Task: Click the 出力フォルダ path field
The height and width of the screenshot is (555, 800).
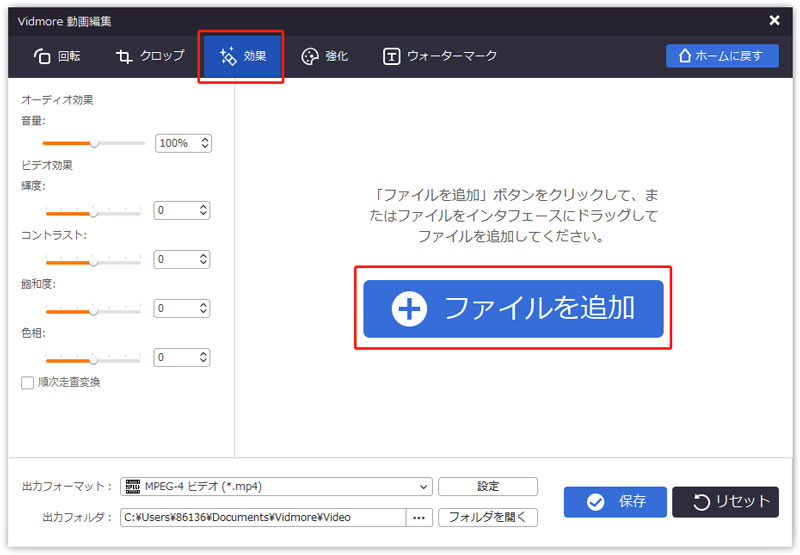Action: click(263, 517)
